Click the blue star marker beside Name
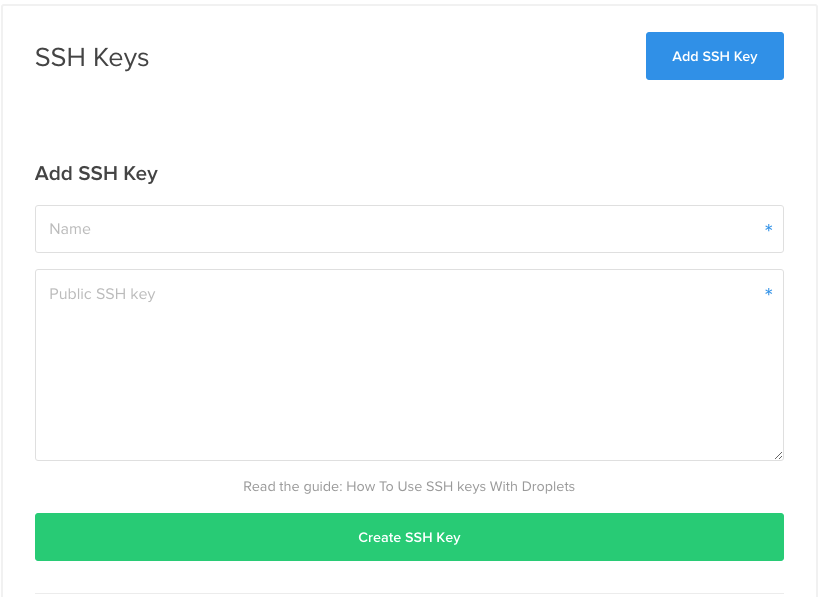Viewport: 819px width, 597px height. (768, 228)
